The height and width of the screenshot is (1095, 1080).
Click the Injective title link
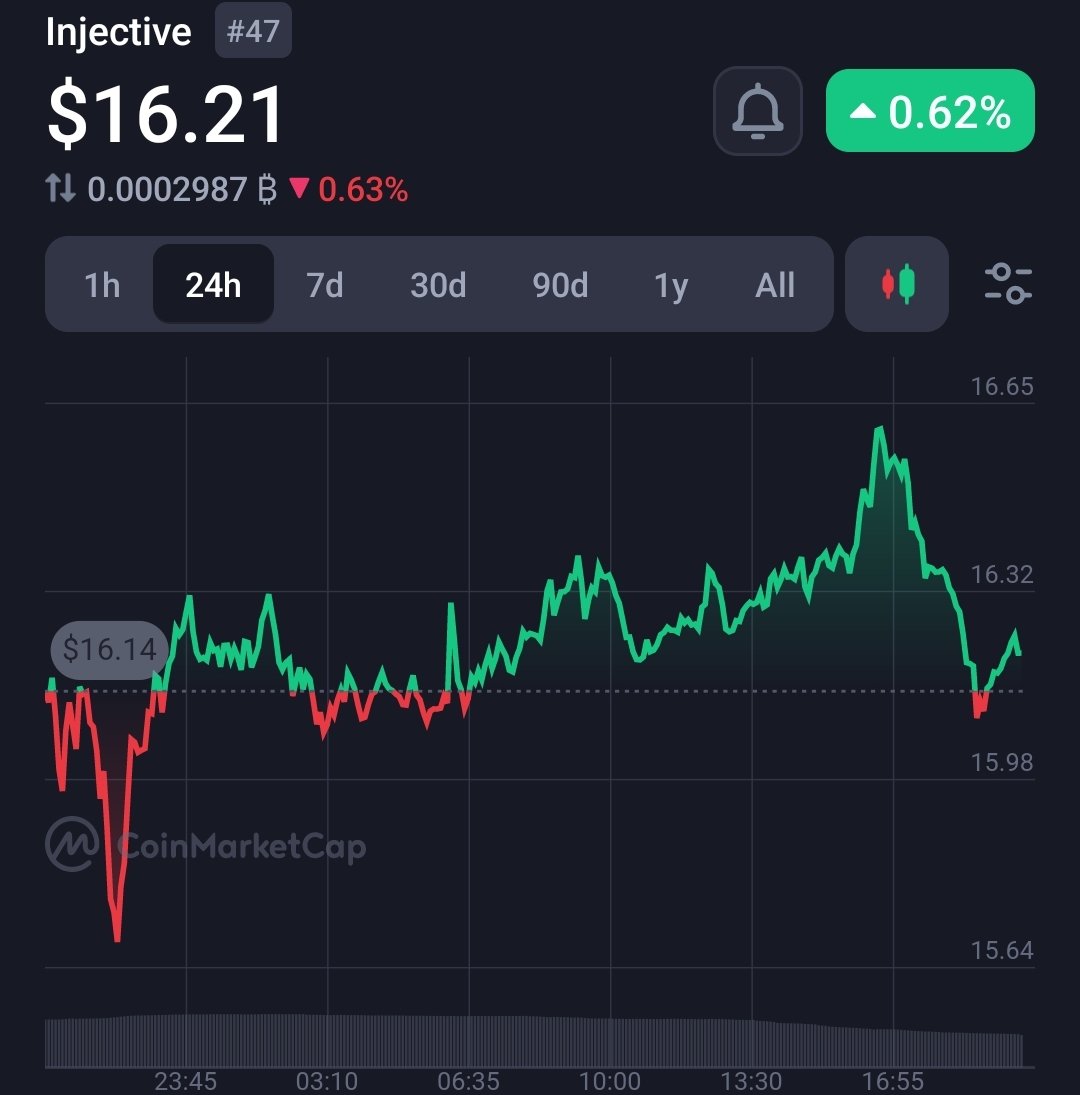pyautogui.click(x=120, y=31)
